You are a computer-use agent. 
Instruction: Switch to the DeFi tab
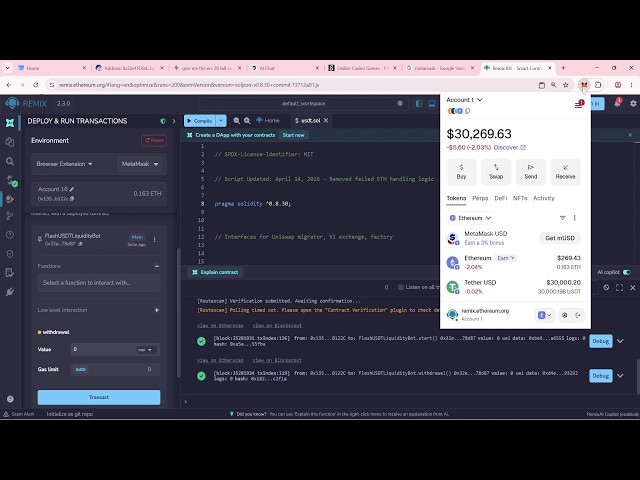click(x=500, y=198)
